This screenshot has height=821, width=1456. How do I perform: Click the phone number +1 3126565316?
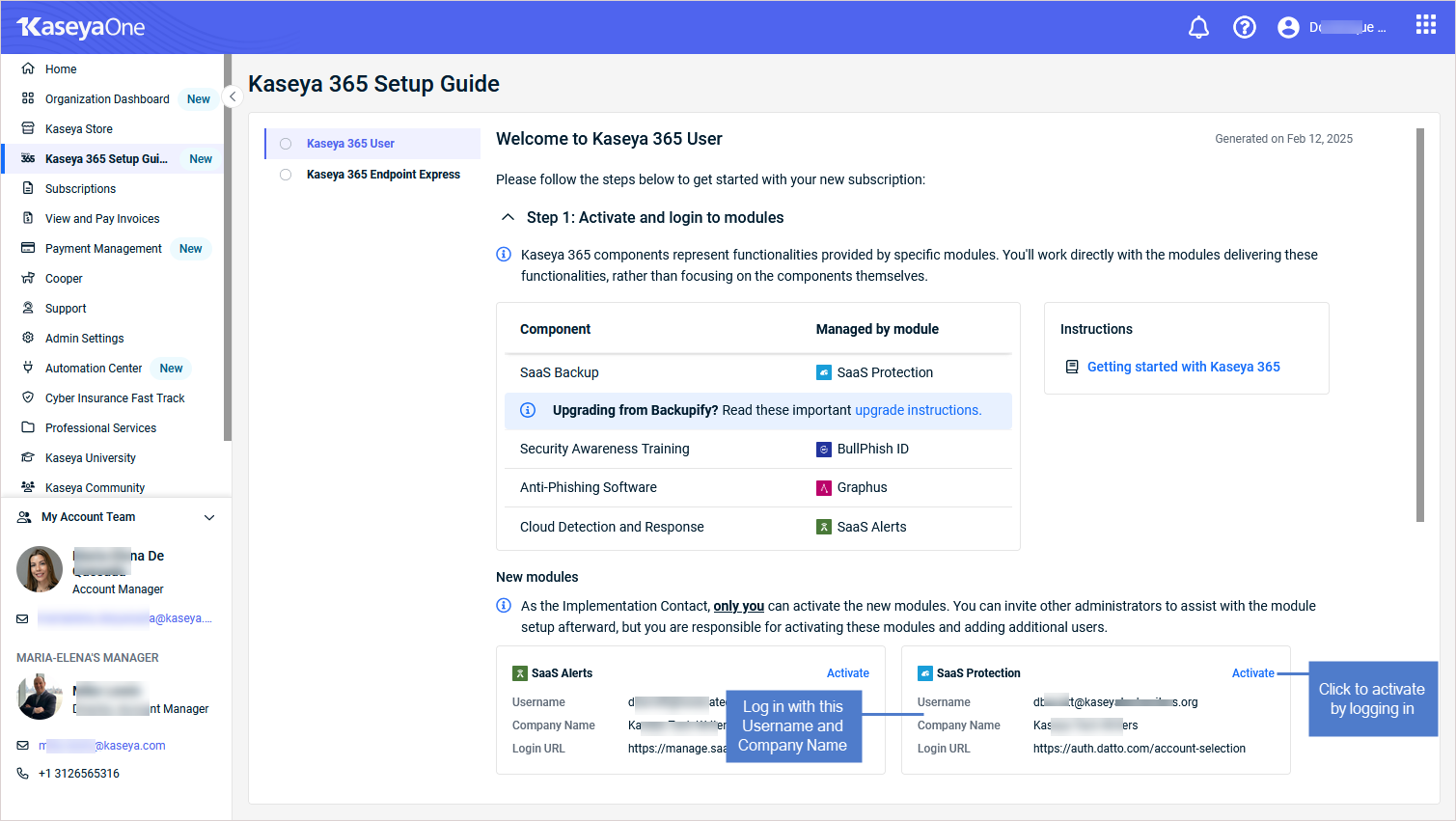pos(79,774)
